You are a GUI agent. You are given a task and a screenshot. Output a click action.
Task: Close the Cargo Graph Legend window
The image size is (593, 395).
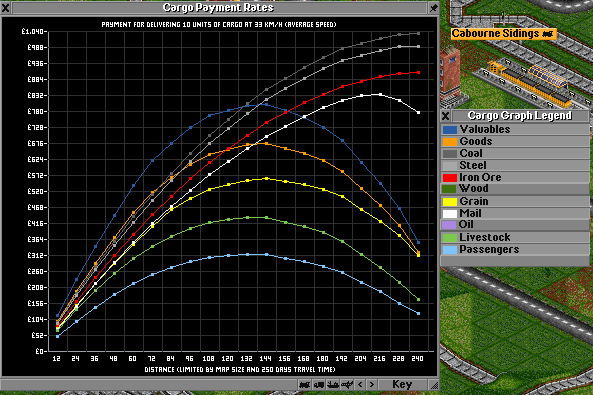pos(446,116)
